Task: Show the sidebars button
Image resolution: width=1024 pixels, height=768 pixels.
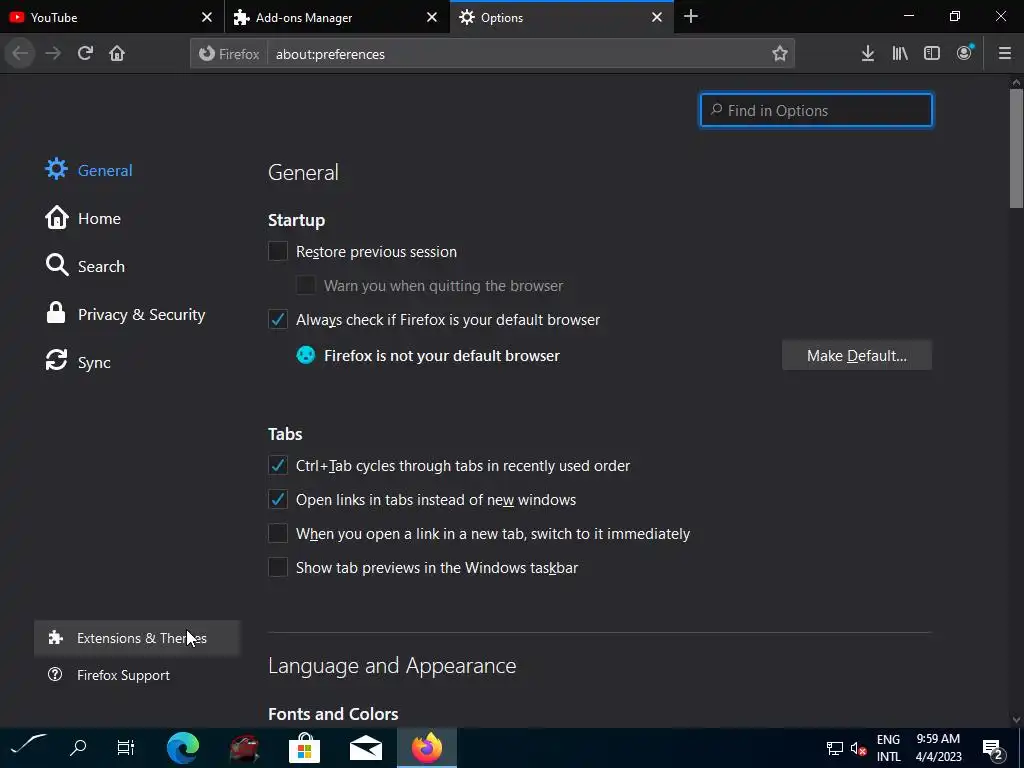Action: tap(932, 54)
